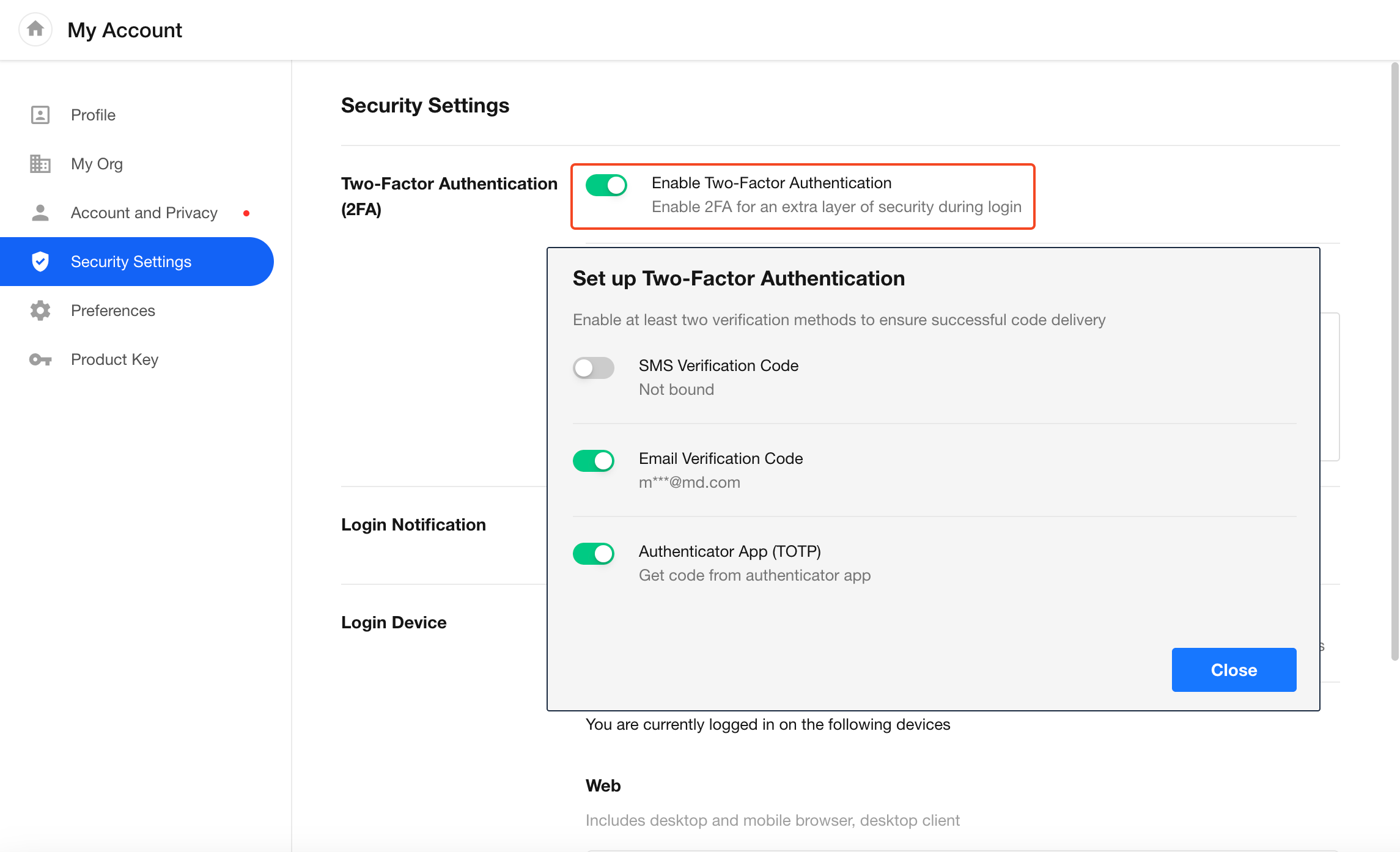Viewport: 1400px width, 852px height.
Task: Click the red notification dot on Account and Privacy
Action: click(246, 213)
